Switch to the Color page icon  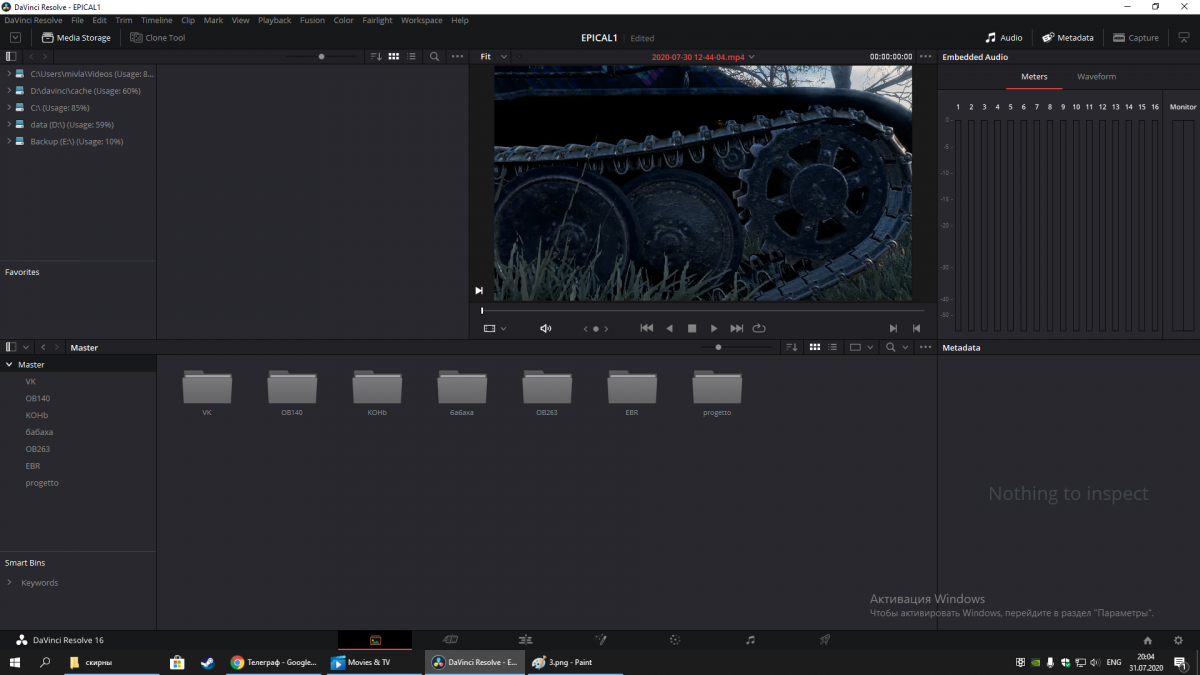675,640
